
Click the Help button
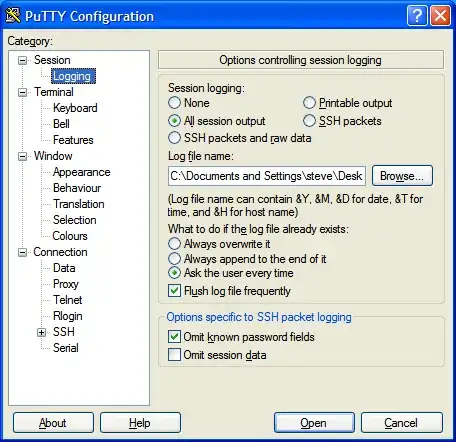coord(140,423)
